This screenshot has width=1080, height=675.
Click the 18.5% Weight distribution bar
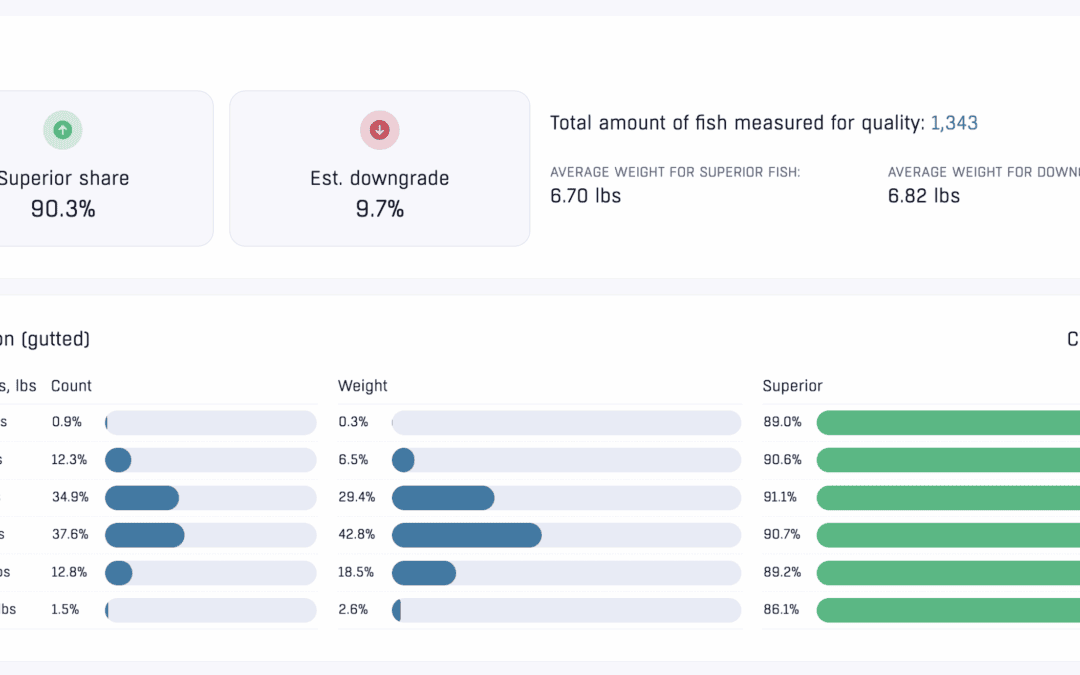(x=566, y=573)
